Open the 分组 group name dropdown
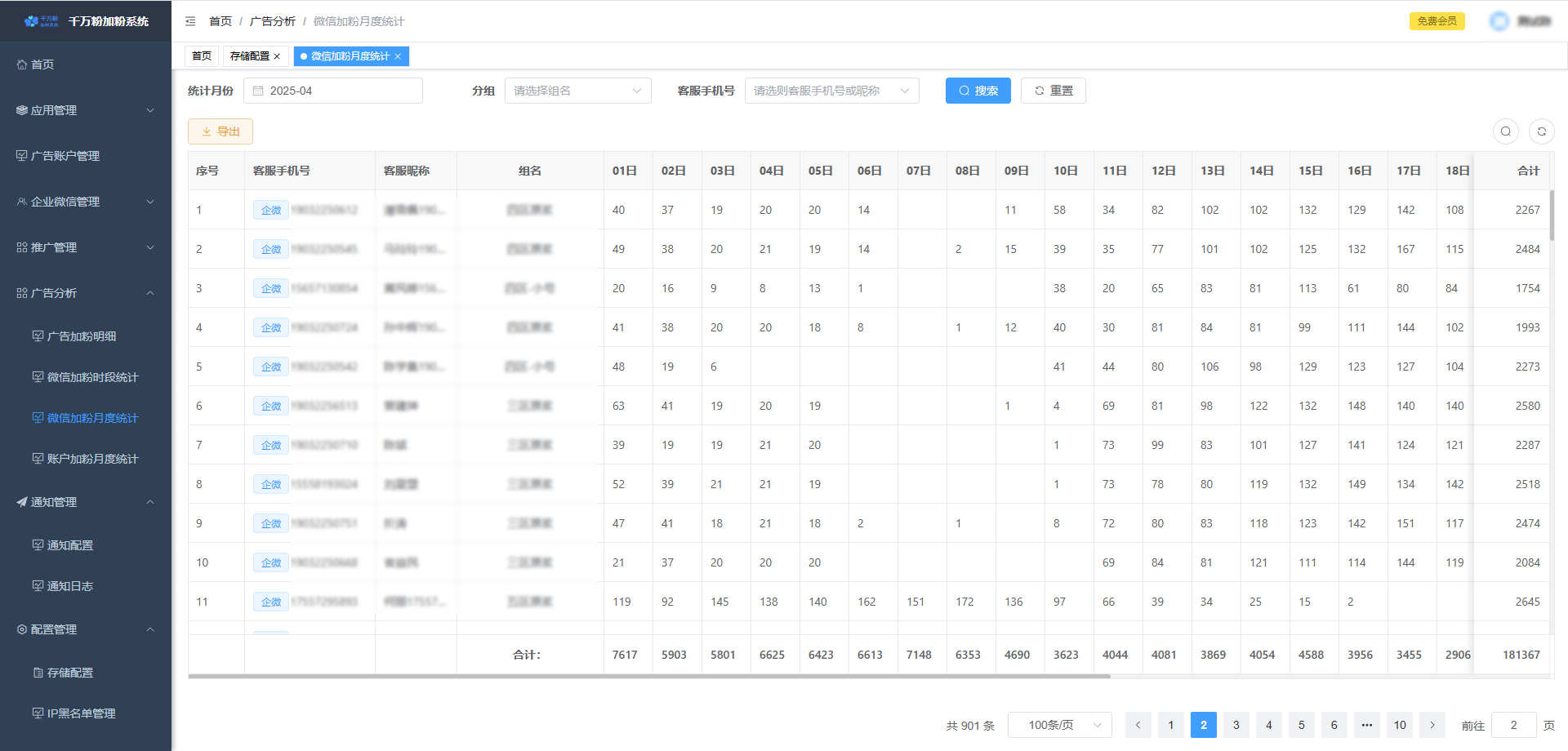Screen dimensions: 1568x751 point(577,91)
